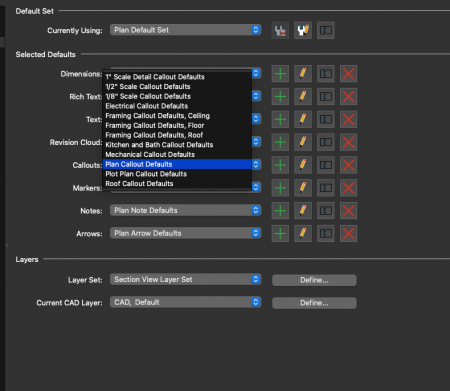Delete Arrows default with red X
450x391 pixels.
[x=349, y=234]
